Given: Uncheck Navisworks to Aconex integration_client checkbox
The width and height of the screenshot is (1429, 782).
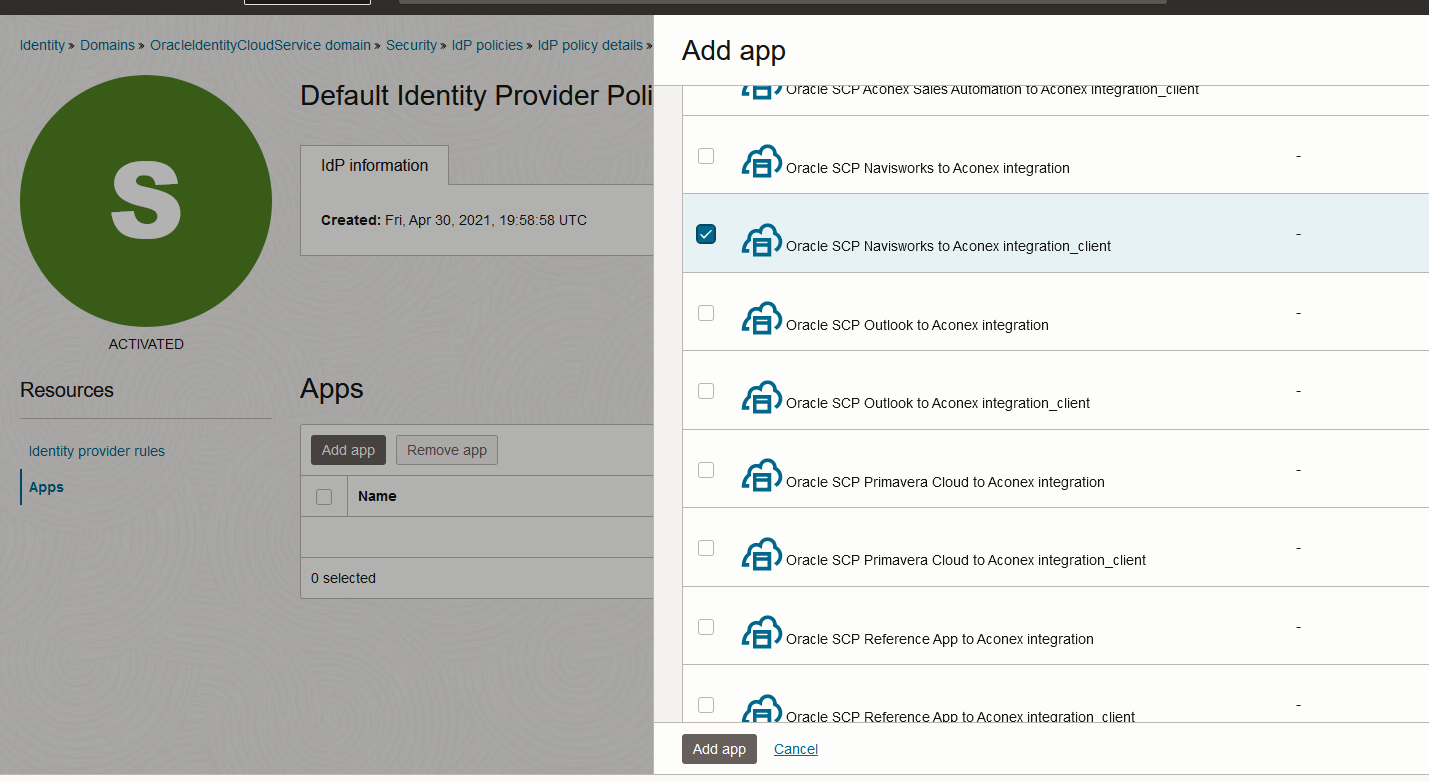Looking at the screenshot, I should pyautogui.click(x=706, y=234).
